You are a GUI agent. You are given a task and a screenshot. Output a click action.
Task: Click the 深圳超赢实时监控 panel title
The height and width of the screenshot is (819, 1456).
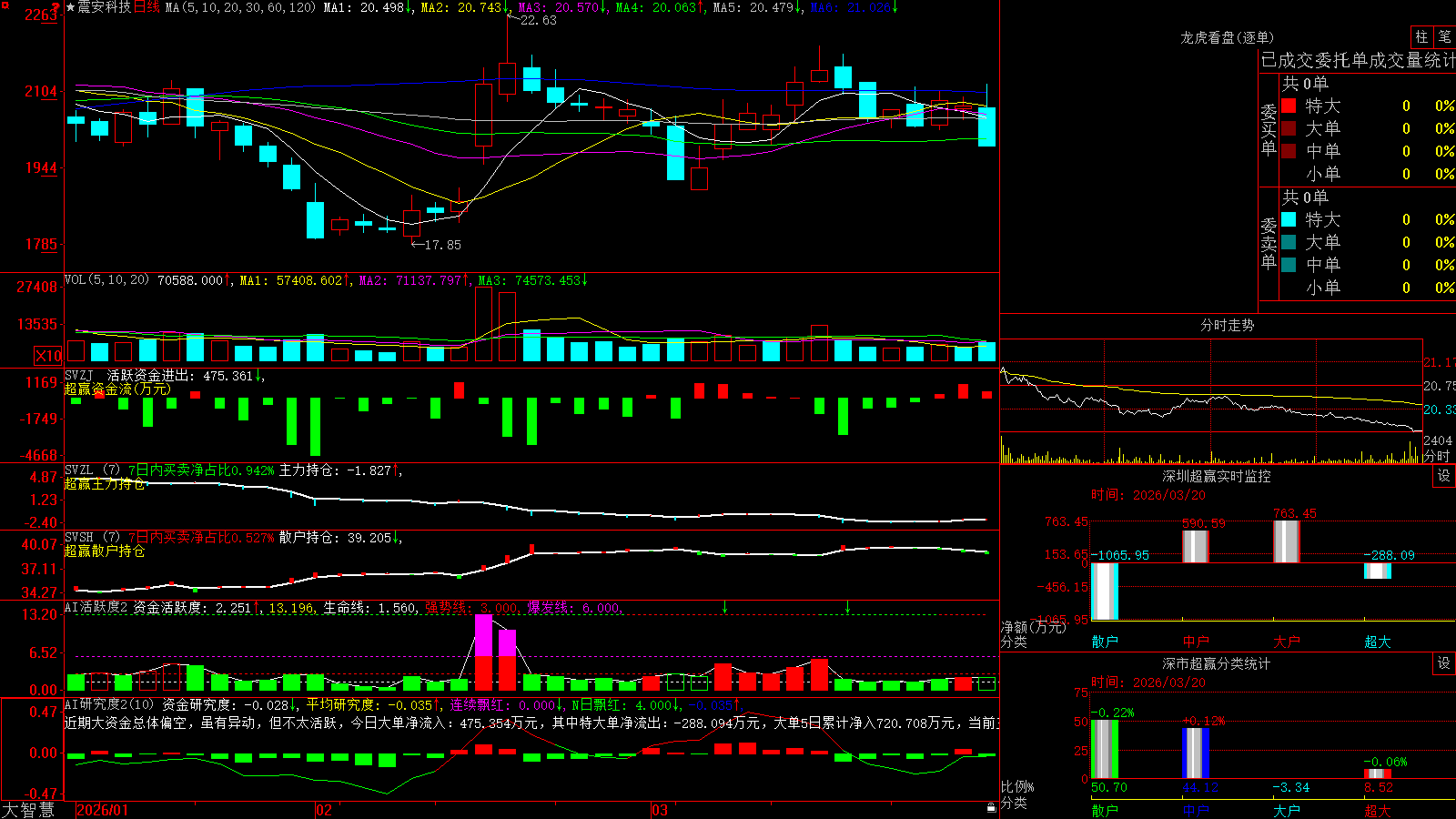(1217, 476)
